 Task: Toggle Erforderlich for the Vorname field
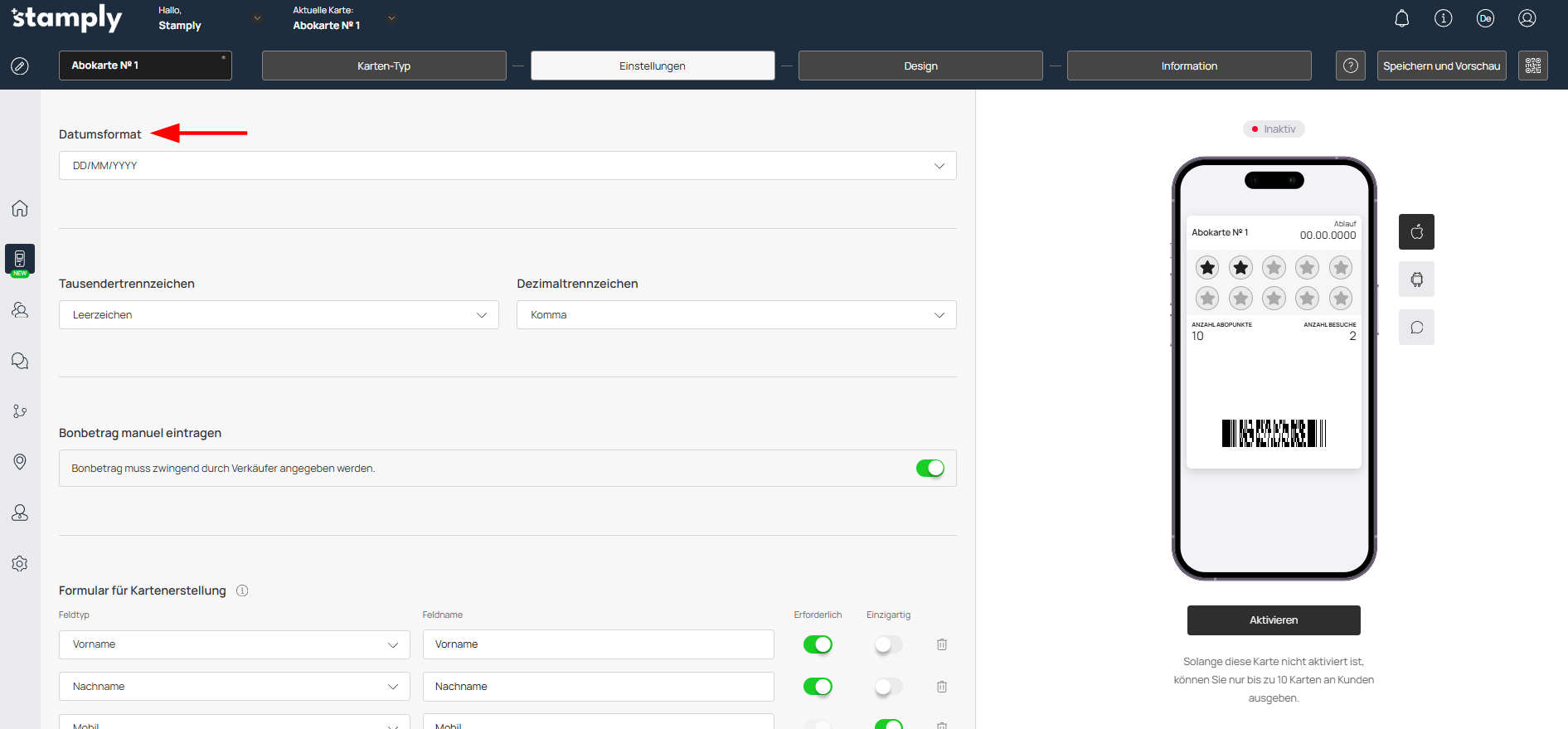[818, 644]
